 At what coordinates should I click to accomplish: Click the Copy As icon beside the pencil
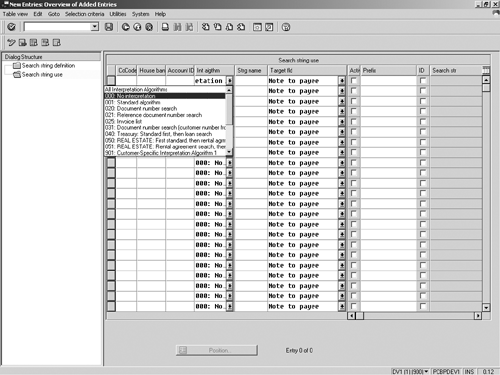point(22,43)
